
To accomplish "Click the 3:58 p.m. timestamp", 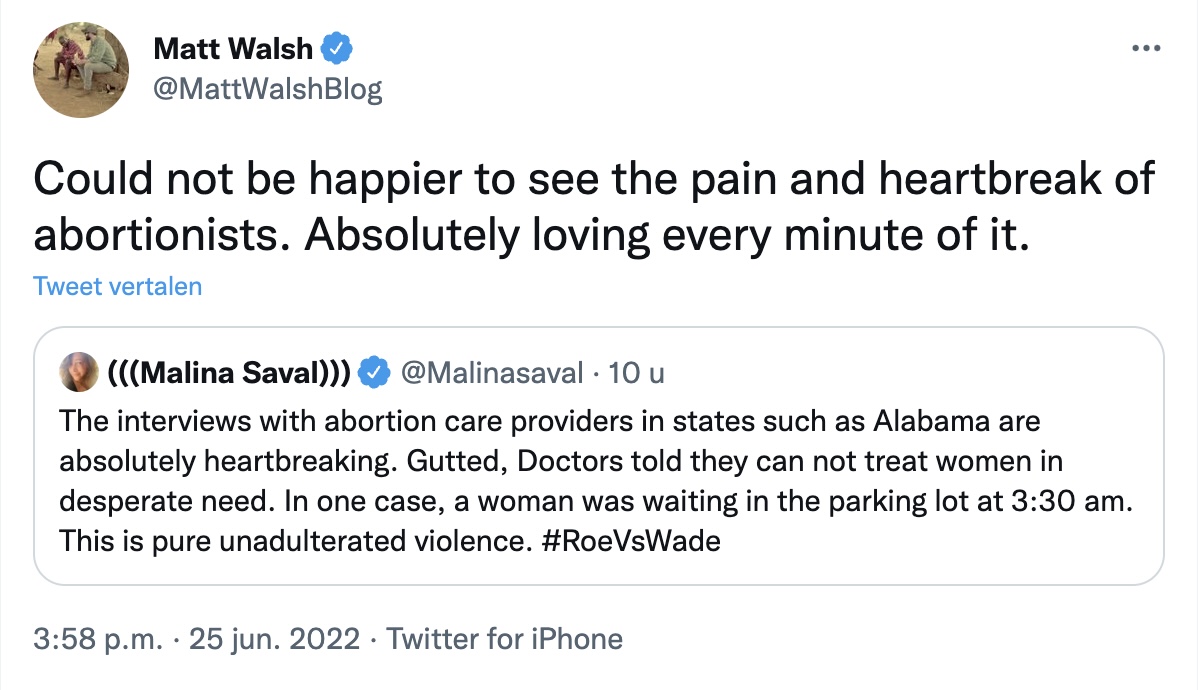I will [x=97, y=639].
